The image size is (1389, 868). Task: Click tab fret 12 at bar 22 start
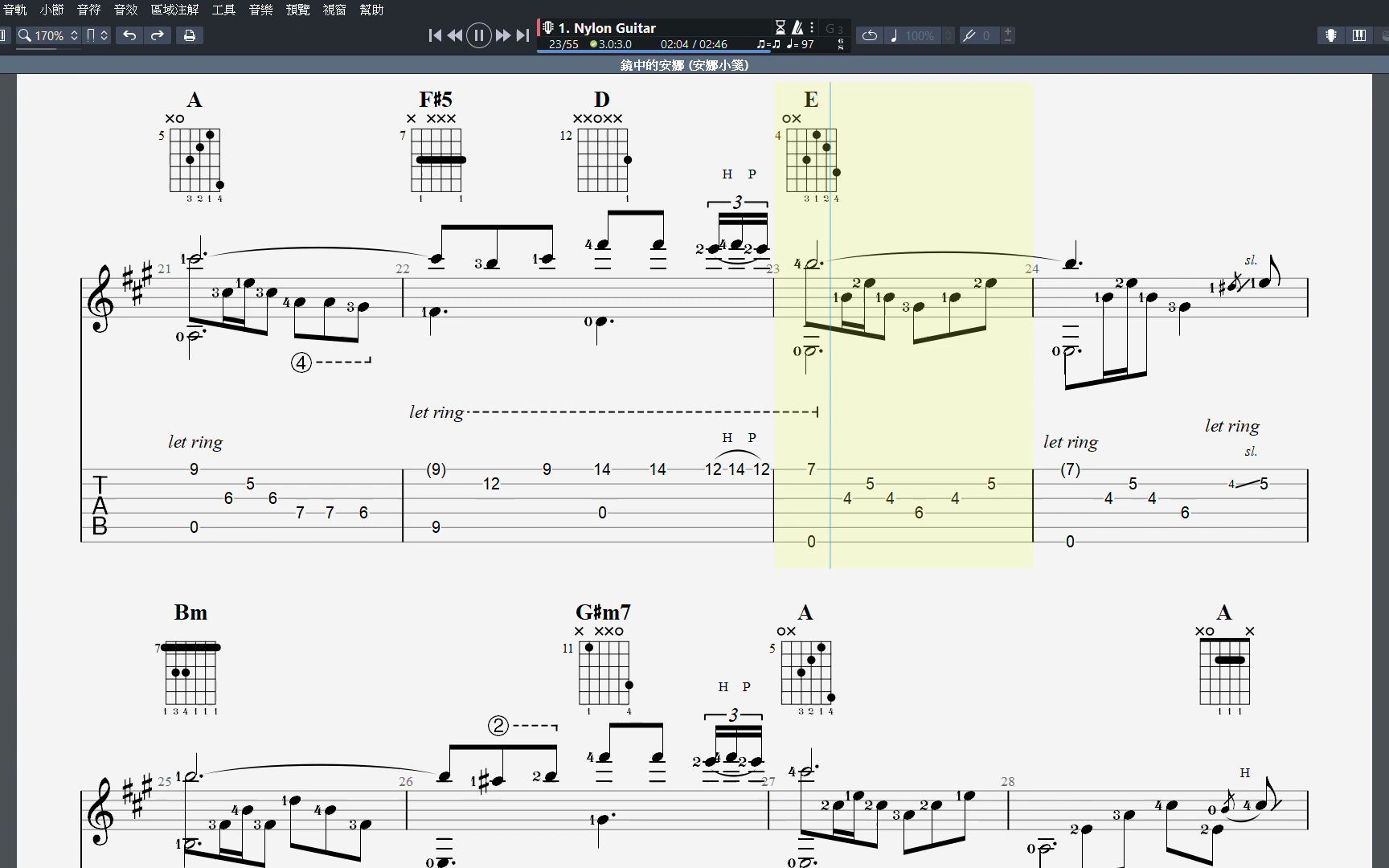coord(491,484)
